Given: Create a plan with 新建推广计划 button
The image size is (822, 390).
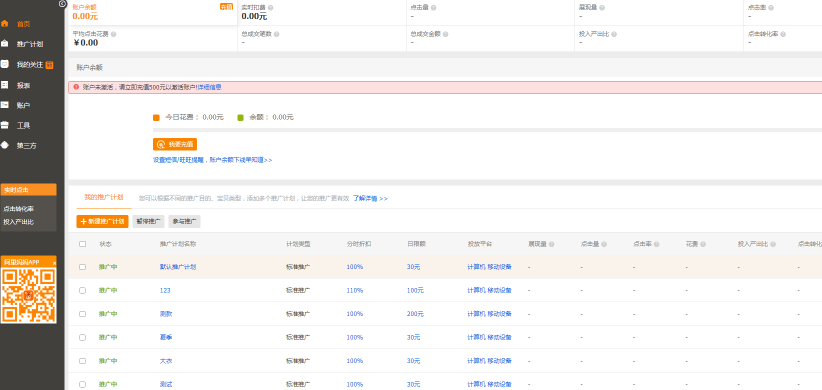Looking at the screenshot, I should pyautogui.click(x=103, y=222).
